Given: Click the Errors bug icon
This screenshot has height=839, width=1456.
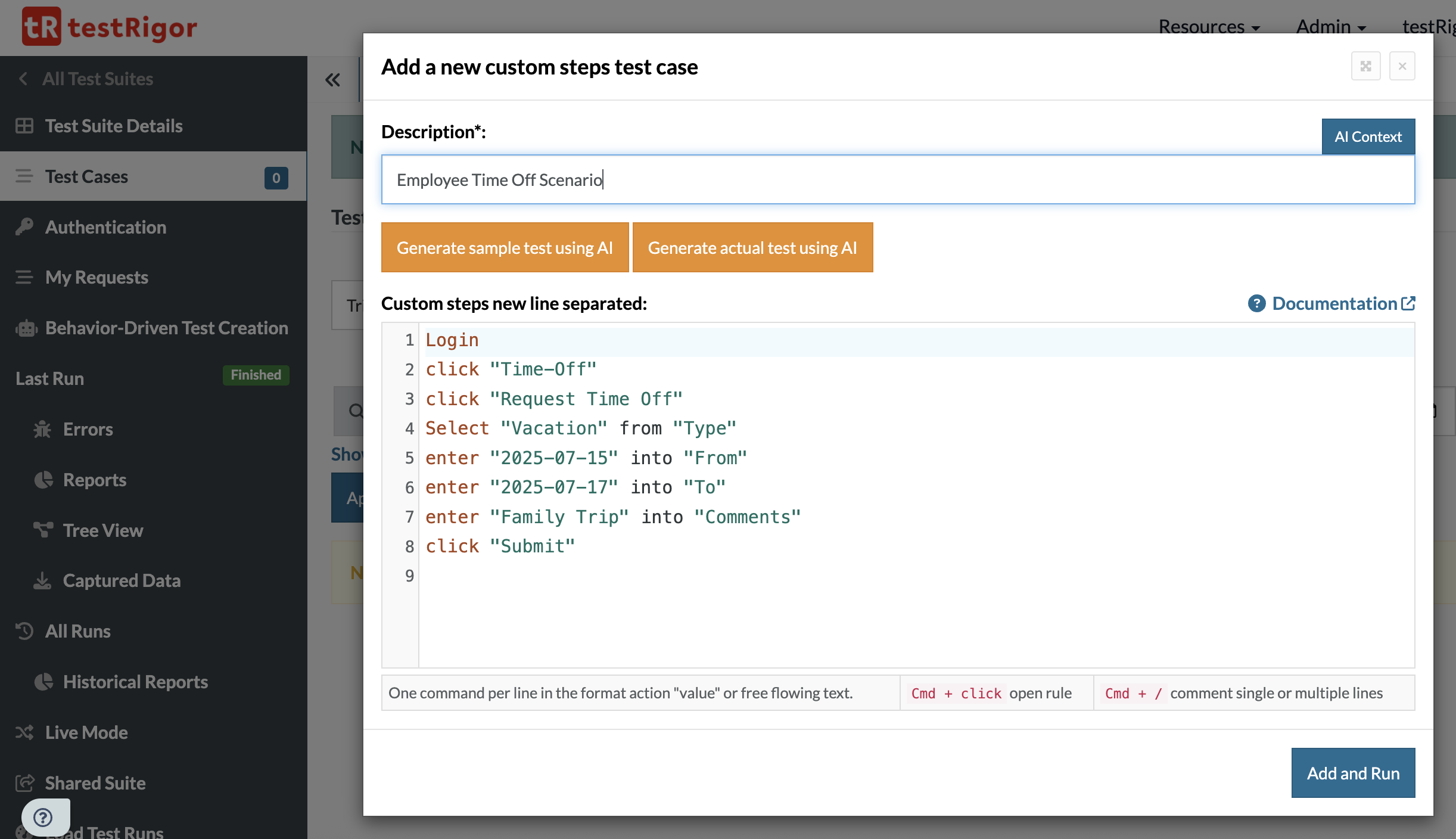Looking at the screenshot, I should (42, 429).
